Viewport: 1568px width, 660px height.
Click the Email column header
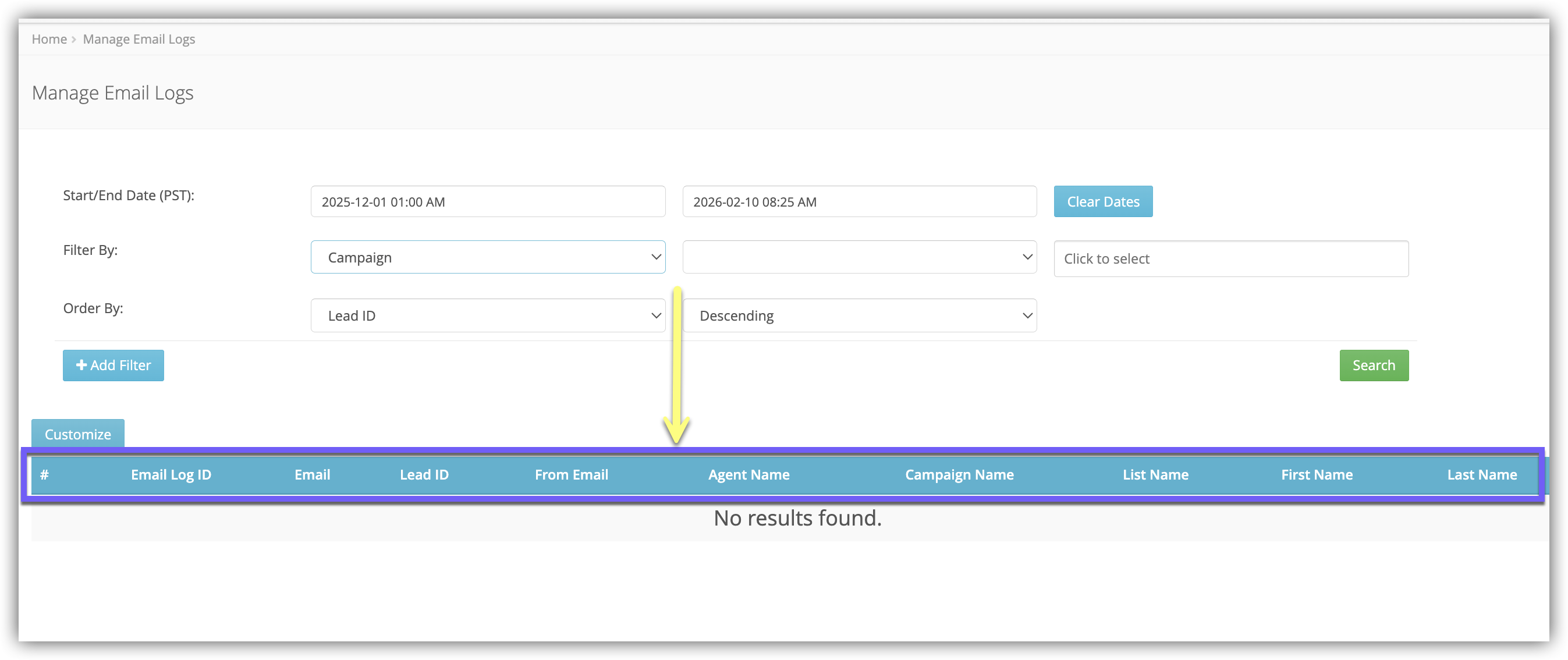pyautogui.click(x=312, y=475)
